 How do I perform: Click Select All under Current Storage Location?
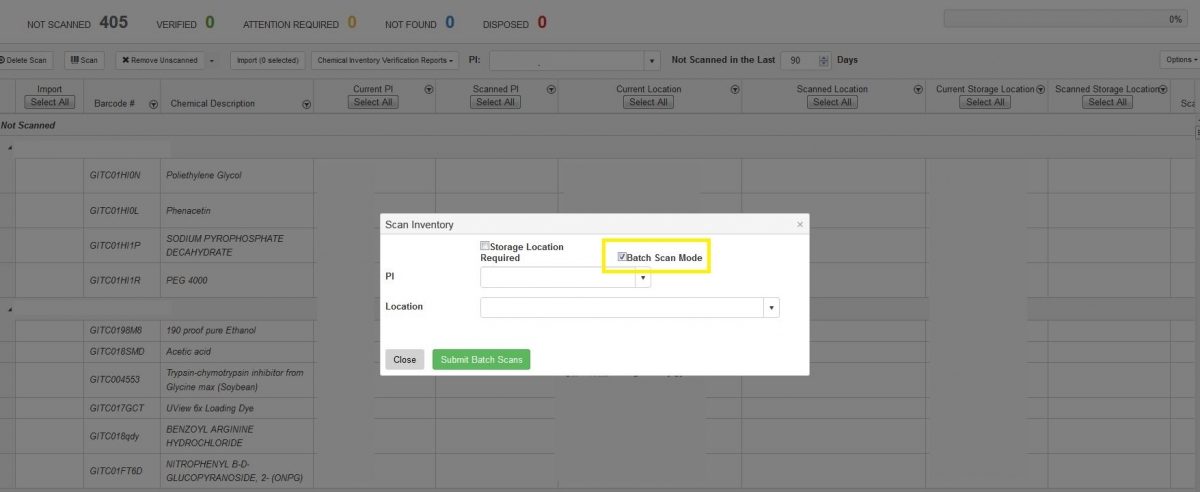[985, 102]
